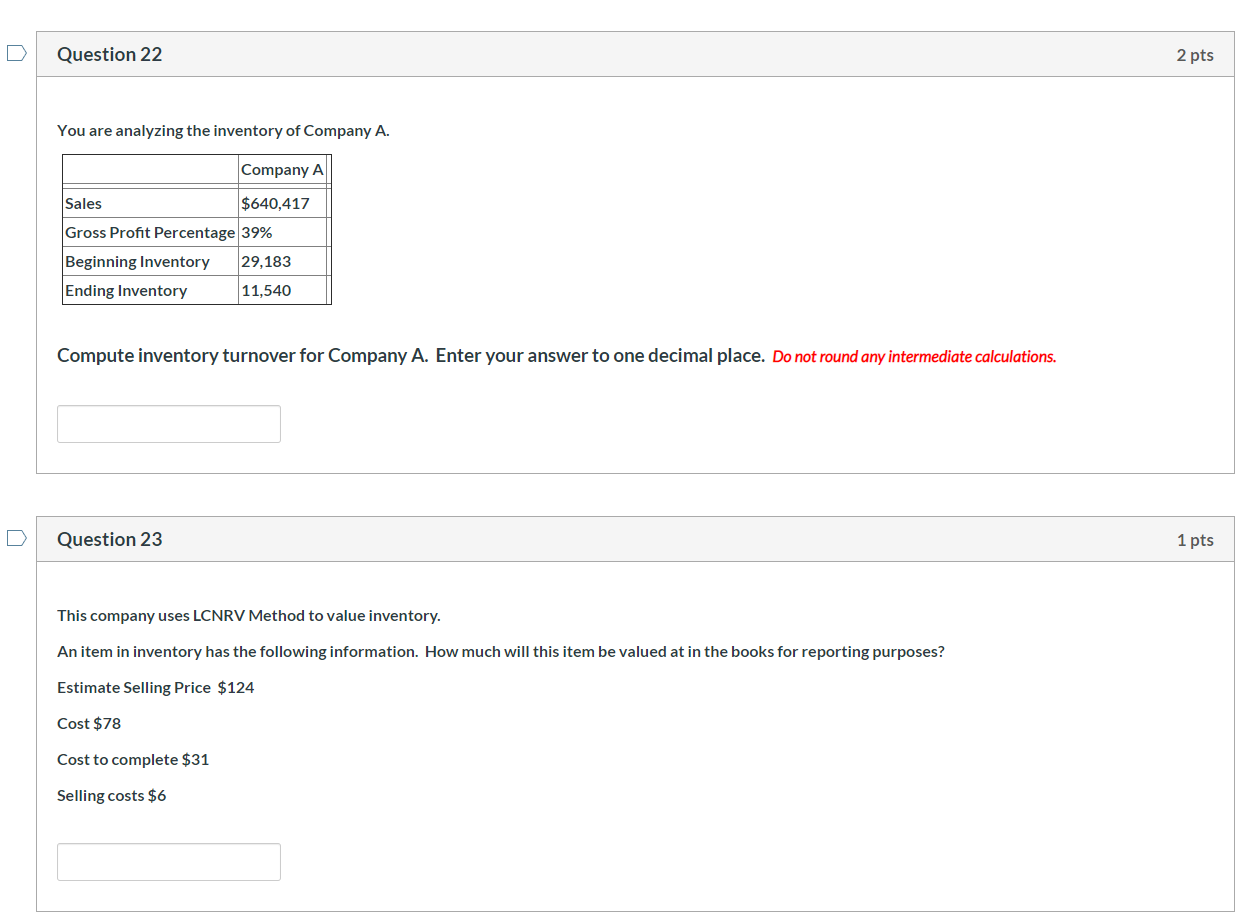Click the red "Do not round any intermediate calculations." note
Image resolution: width=1258 pixels, height=912 pixels.
pyautogui.click(x=914, y=357)
